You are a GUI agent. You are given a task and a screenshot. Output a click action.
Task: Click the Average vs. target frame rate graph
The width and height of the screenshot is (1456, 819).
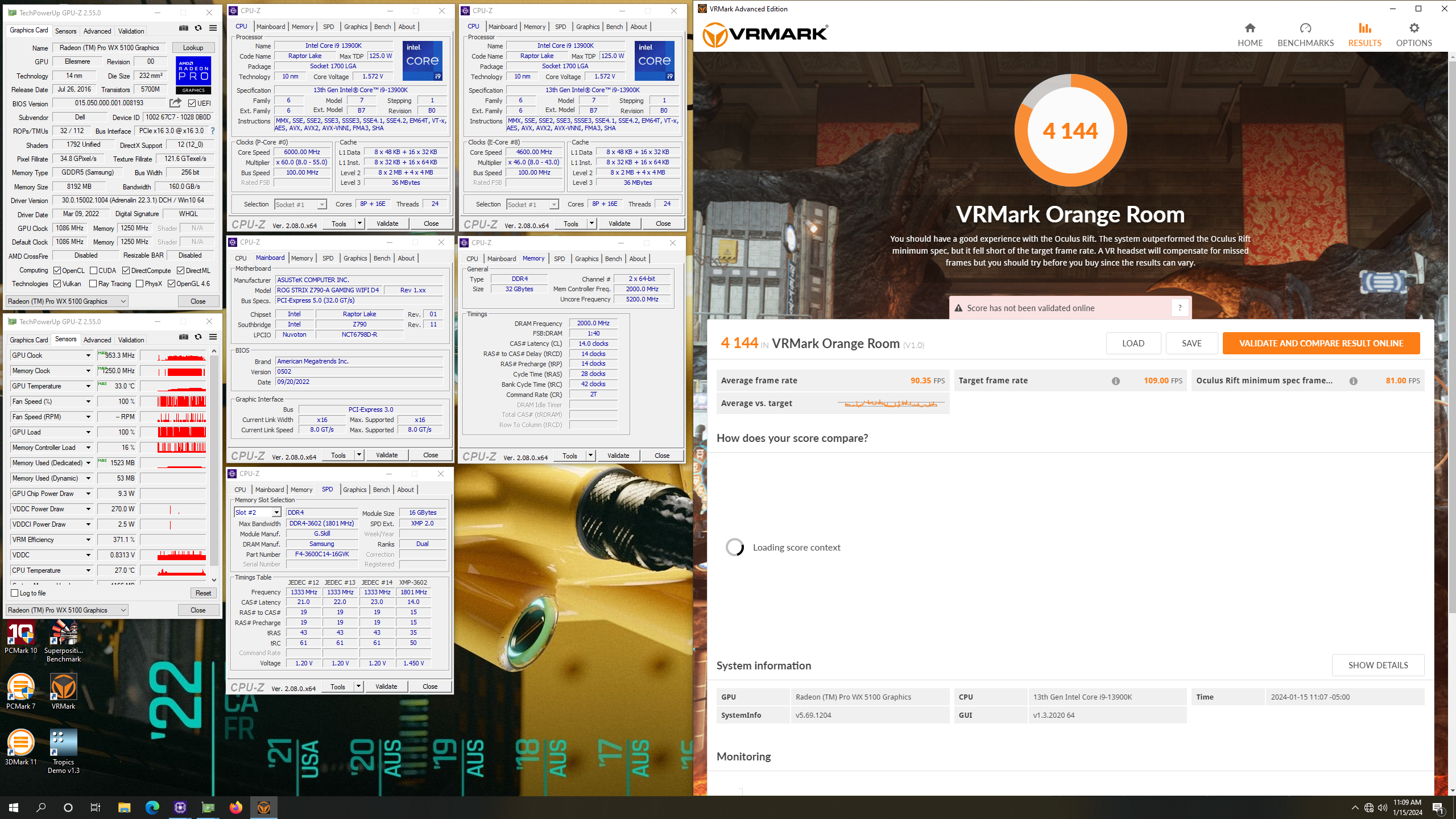[x=891, y=404]
